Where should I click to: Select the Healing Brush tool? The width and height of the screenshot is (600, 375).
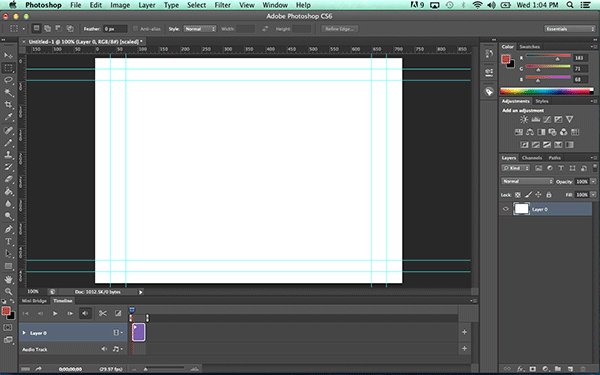point(8,130)
